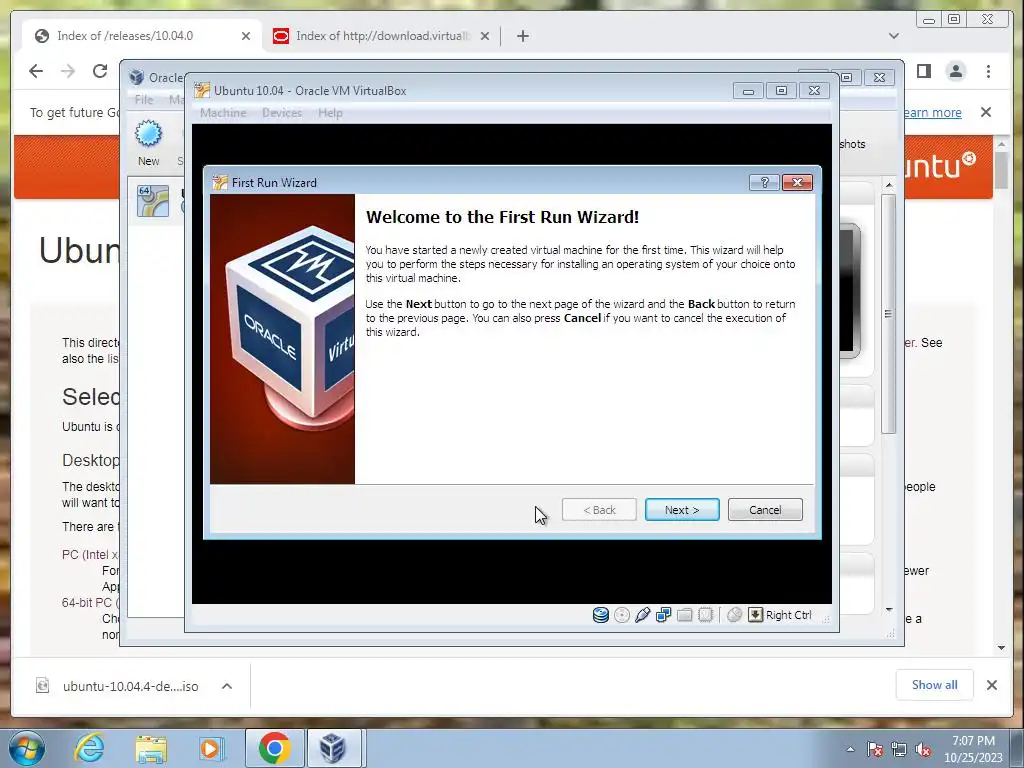The width and height of the screenshot is (1024, 768).
Task: Toggle Chrome's side panel icon
Action: click(x=923, y=71)
